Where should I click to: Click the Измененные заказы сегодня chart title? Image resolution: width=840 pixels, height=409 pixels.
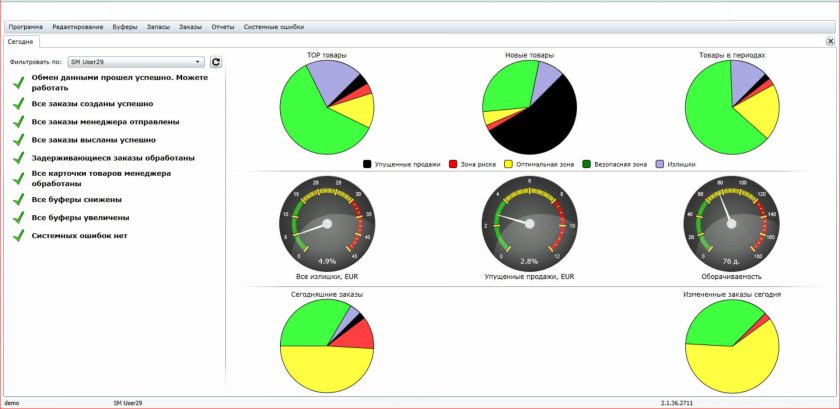pos(732,294)
